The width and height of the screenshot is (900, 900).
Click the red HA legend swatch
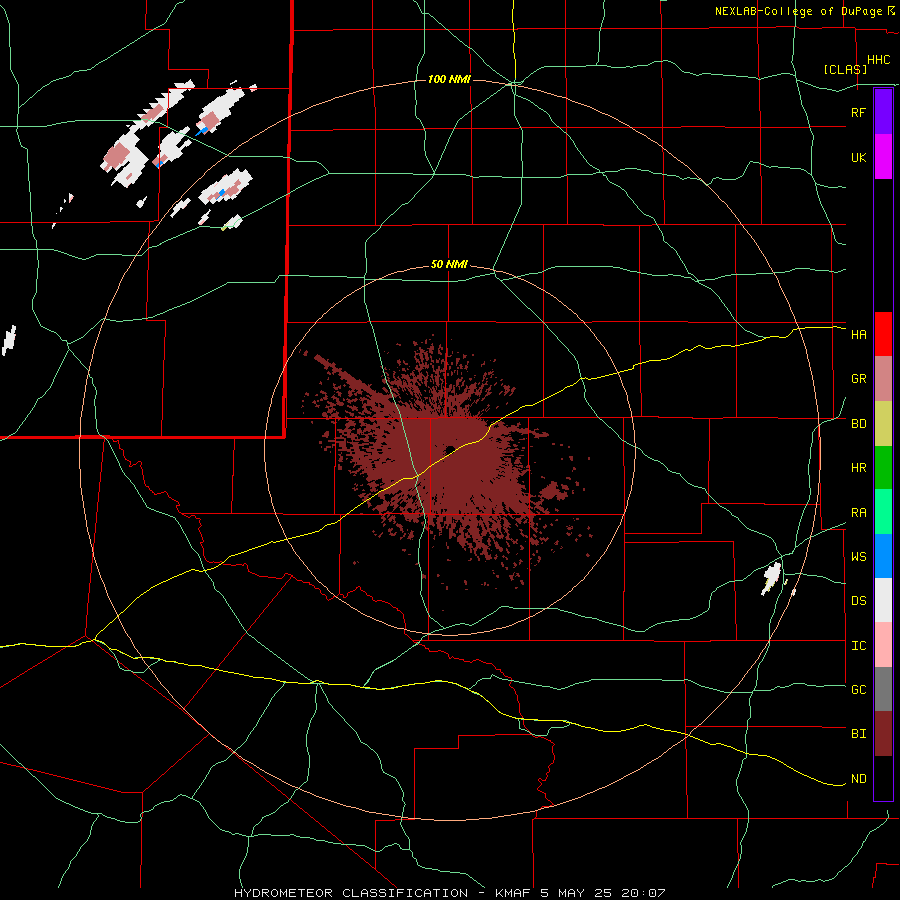point(883,334)
